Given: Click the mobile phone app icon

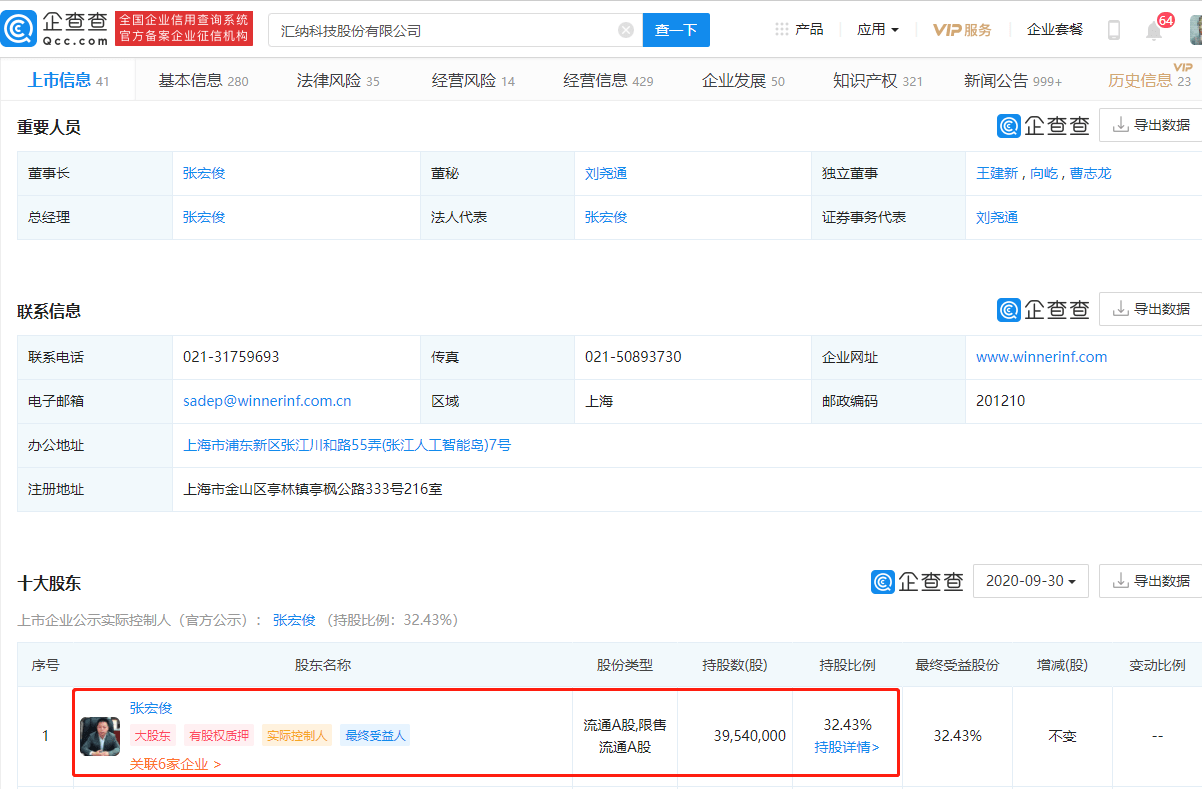Looking at the screenshot, I should click(x=1113, y=30).
